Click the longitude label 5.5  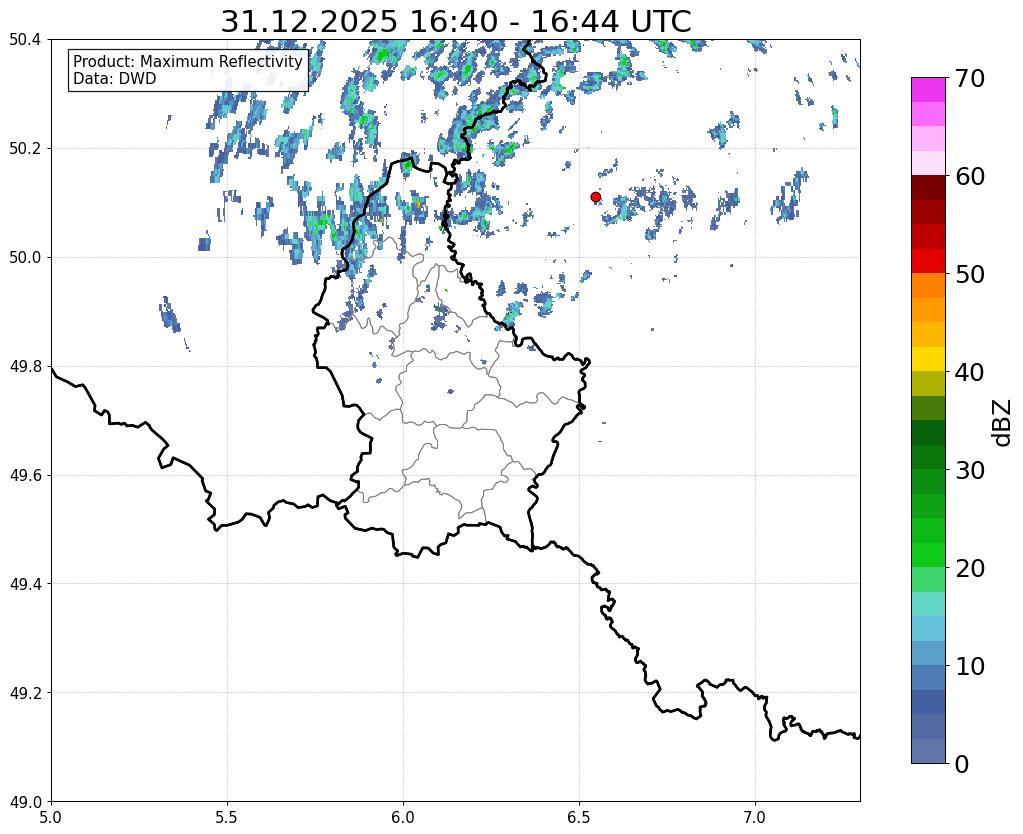[227, 817]
